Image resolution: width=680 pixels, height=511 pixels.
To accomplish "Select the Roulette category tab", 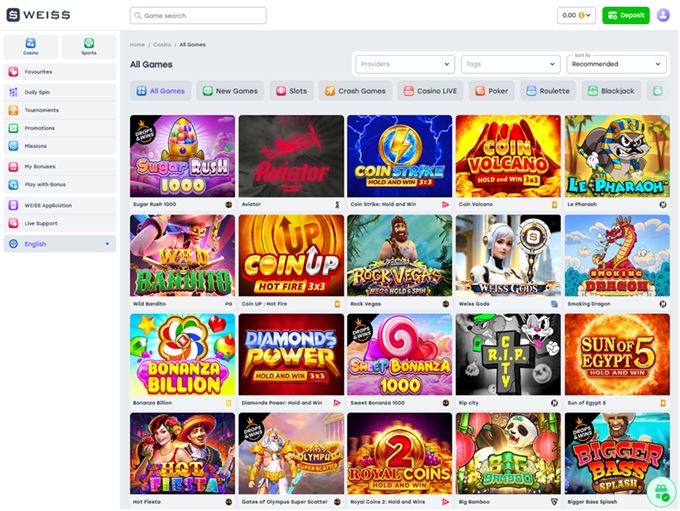I will [x=550, y=91].
